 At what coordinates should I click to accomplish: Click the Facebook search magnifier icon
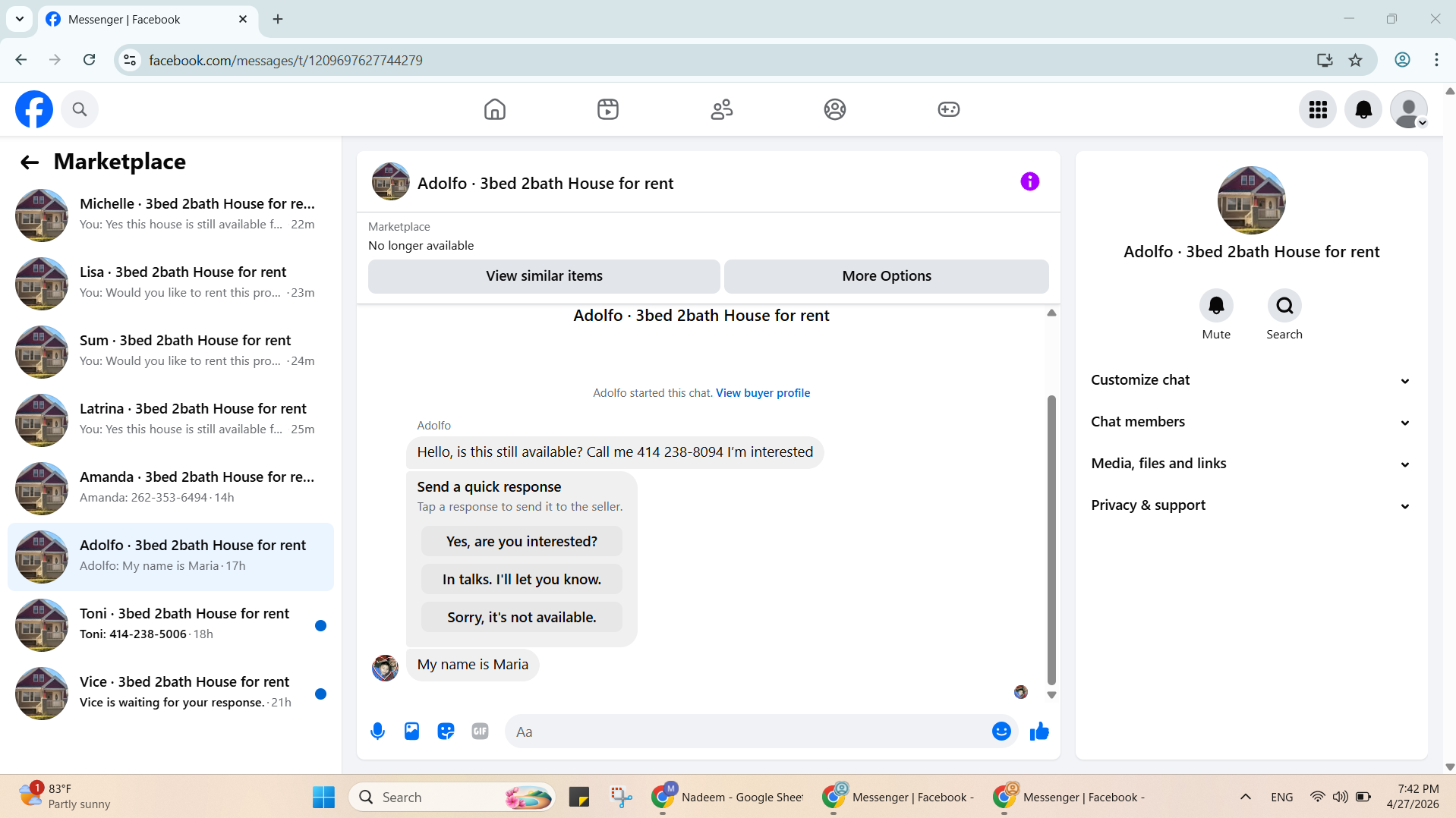point(80,109)
